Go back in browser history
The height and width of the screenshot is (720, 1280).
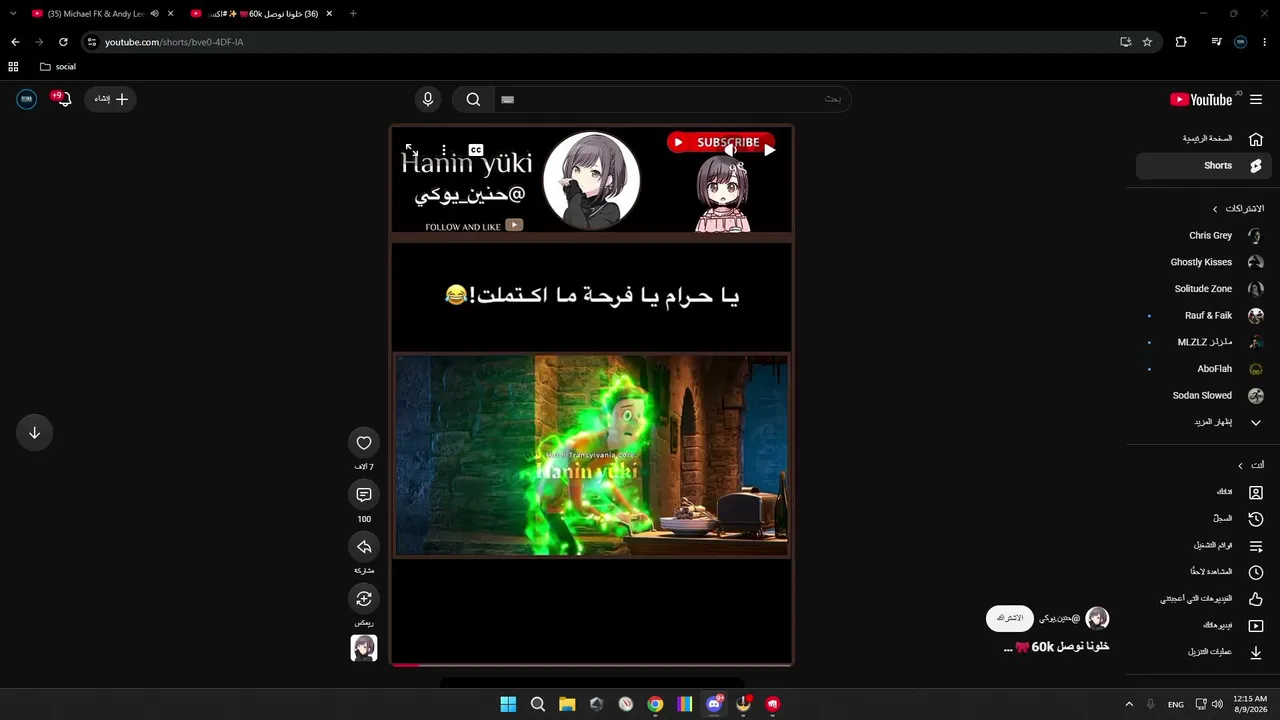(x=15, y=42)
